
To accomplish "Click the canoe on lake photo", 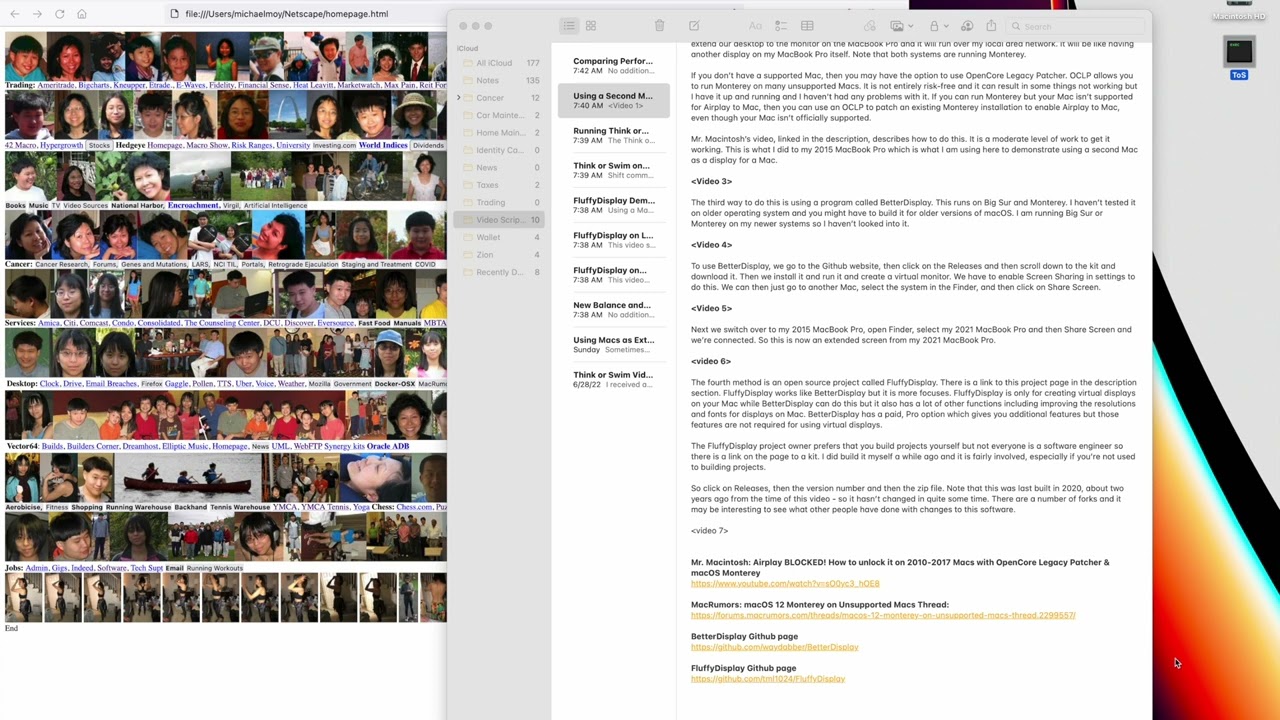I will tap(188, 477).
